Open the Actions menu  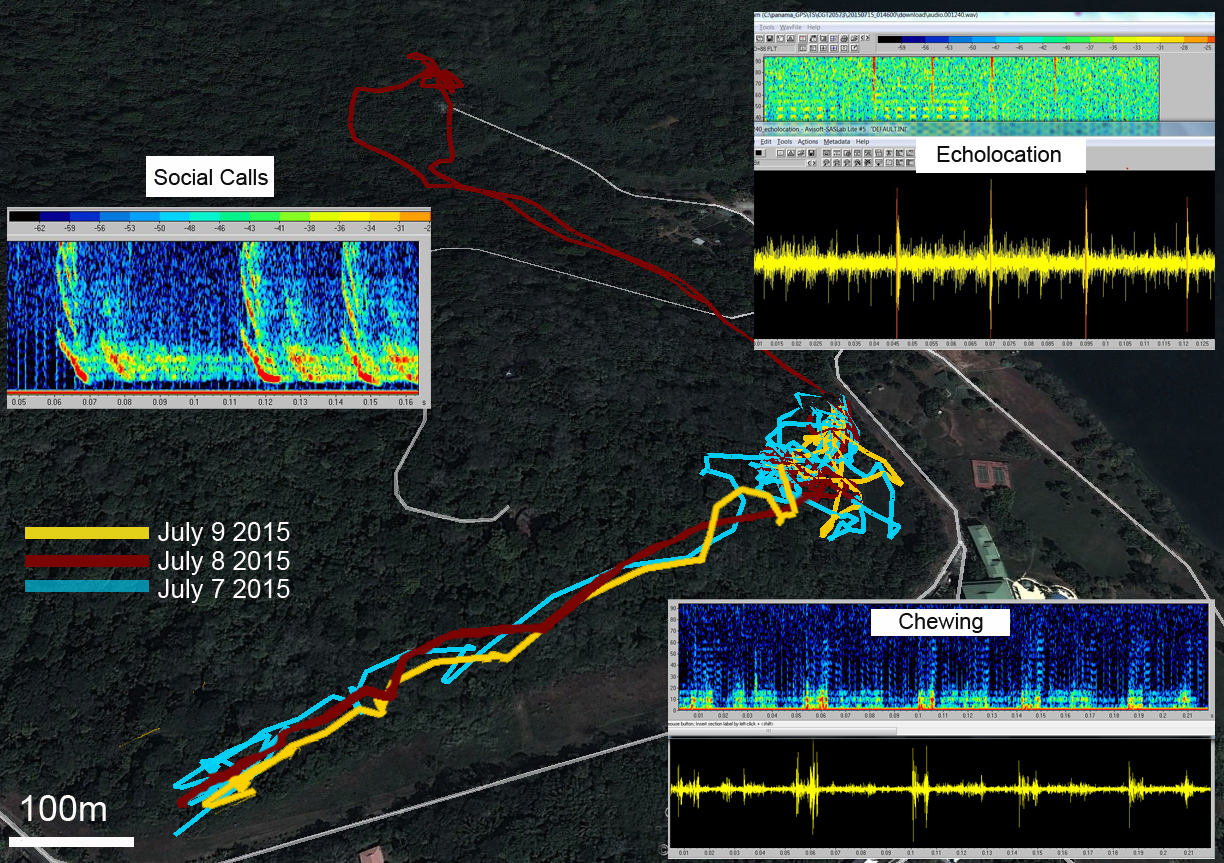point(808,142)
